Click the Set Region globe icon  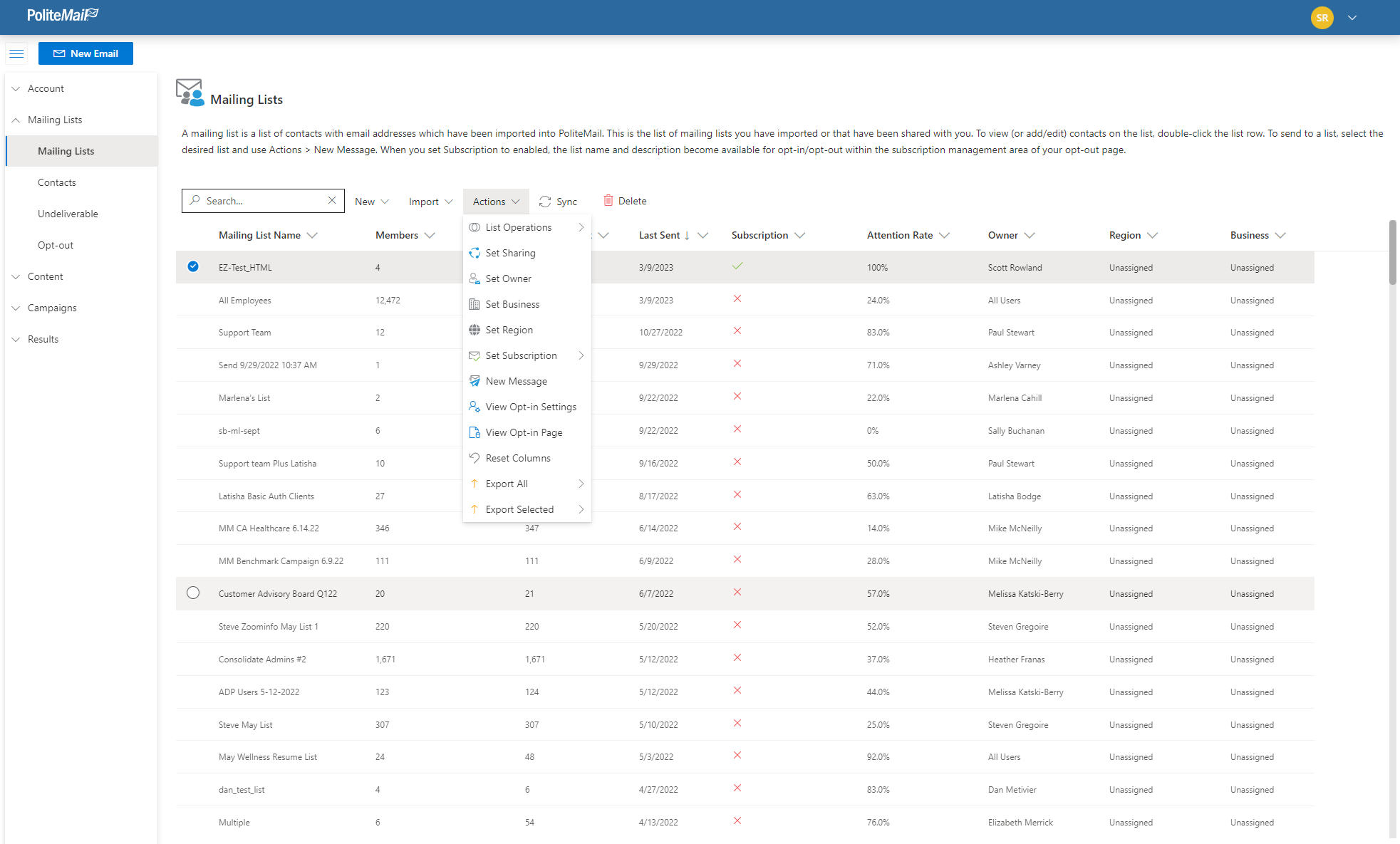click(475, 330)
